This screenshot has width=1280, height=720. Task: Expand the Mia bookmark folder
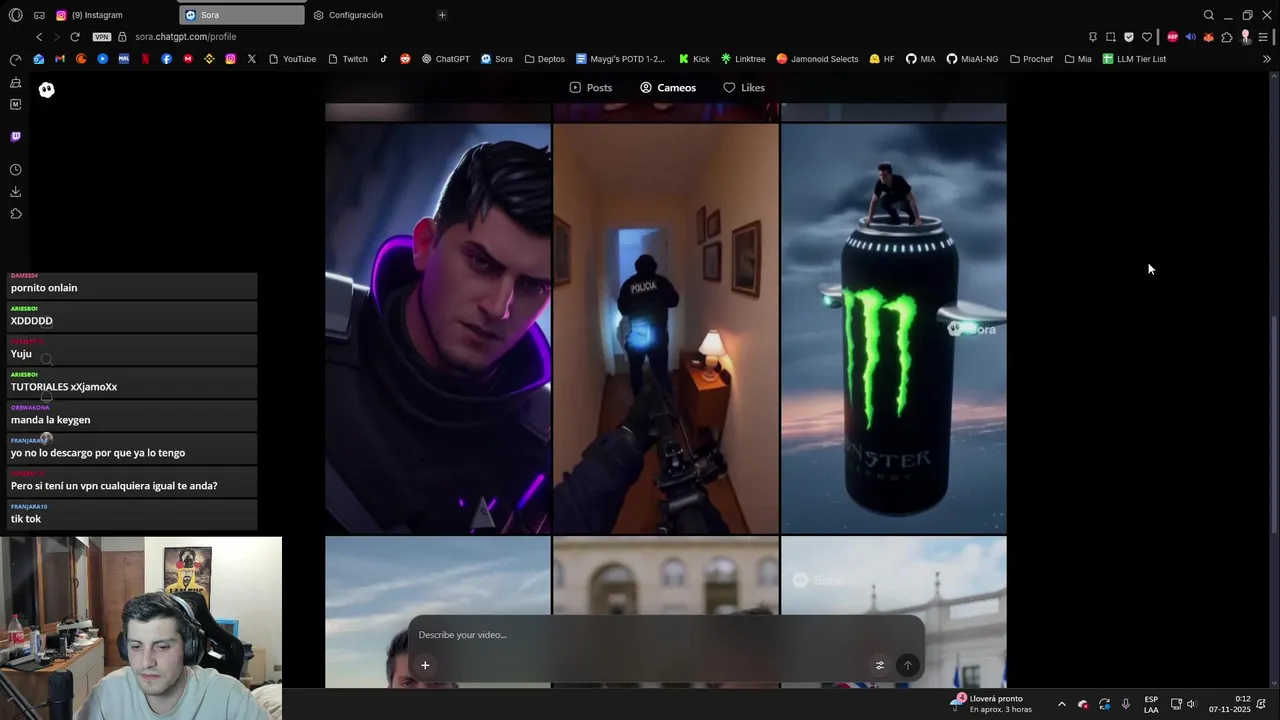coord(1078,59)
